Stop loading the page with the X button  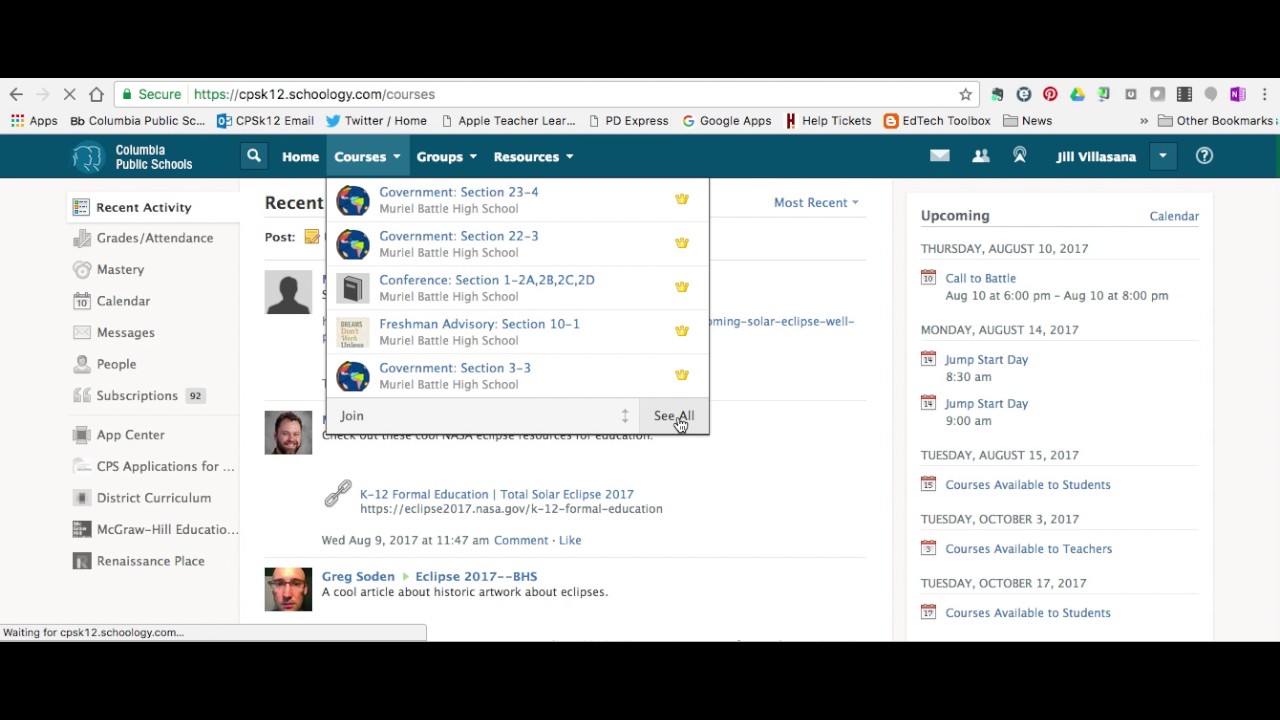[x=69, y=94]
